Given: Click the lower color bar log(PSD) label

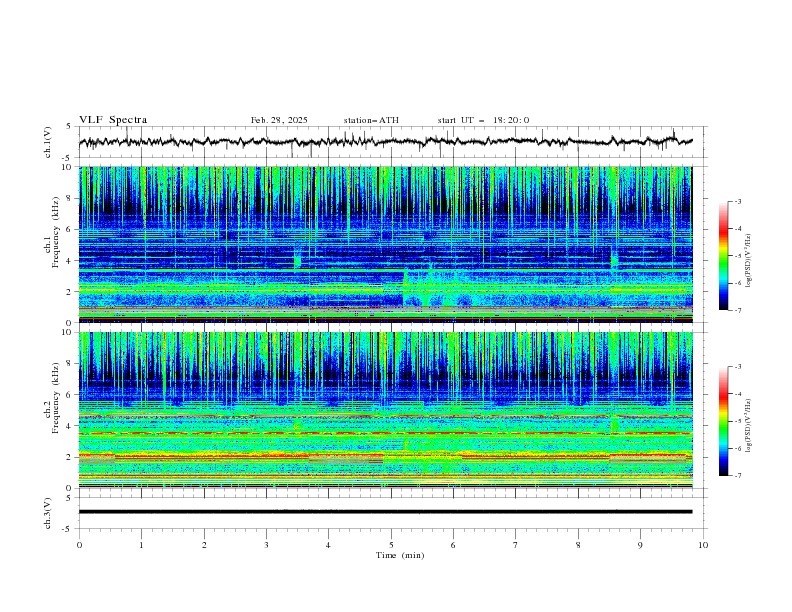Looking at the screenshot, I should 748,426.
